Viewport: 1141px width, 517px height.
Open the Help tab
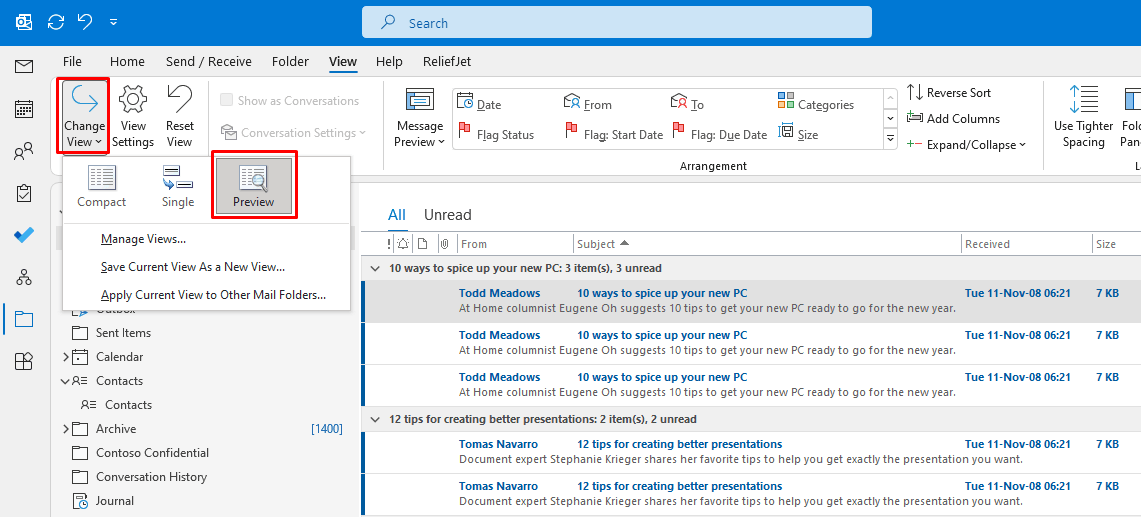click(x=389, y=62)
